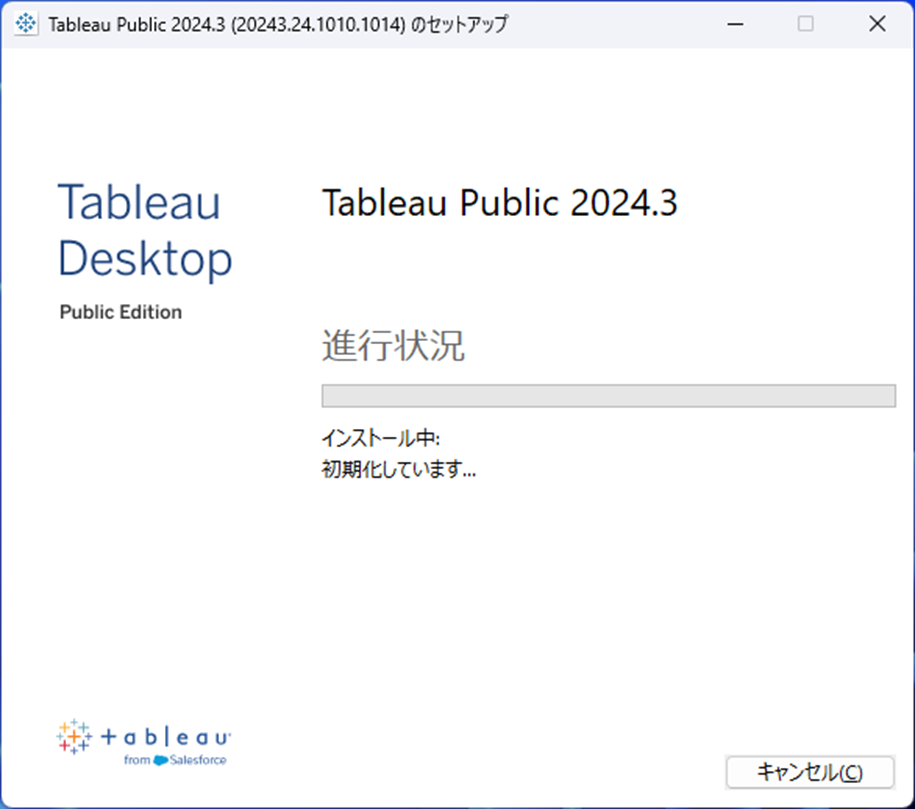This screenshot has height=809, width=915.
Task: Click the tableau from Salesforce logo
Action: (x=144, y=742)
